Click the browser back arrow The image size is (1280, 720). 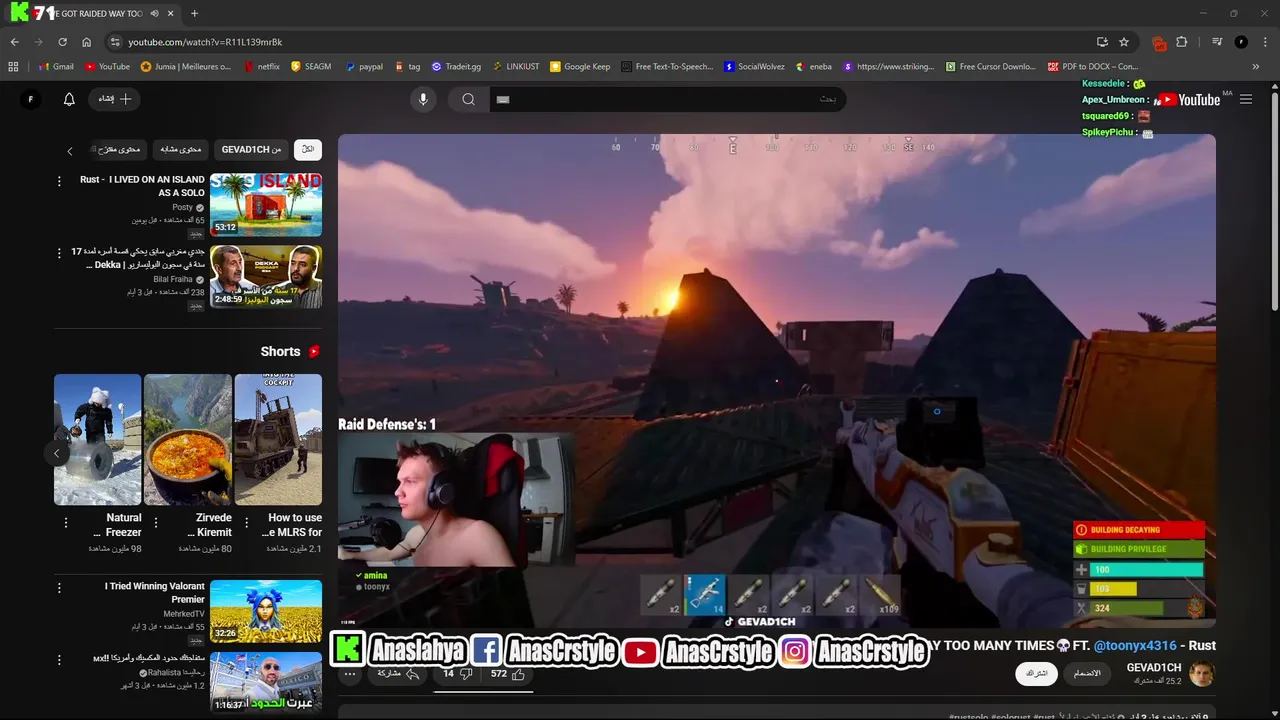click(x=14, y=42)
